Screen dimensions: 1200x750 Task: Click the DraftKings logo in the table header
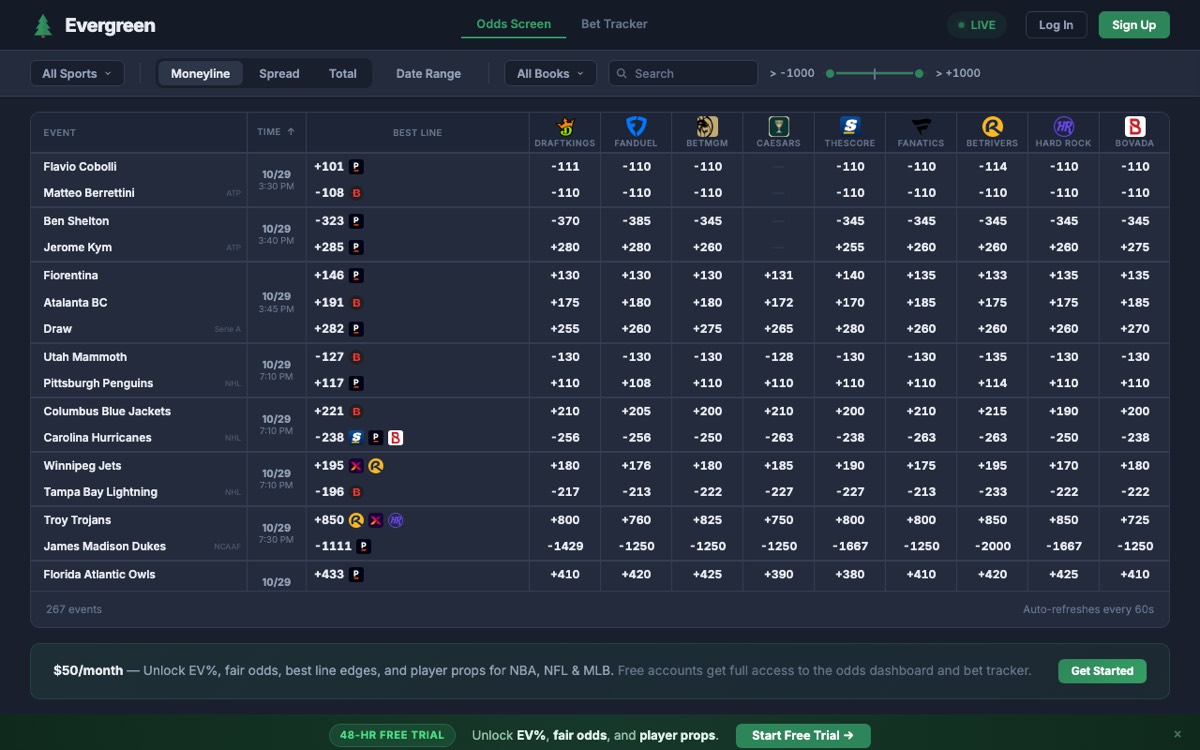[565, 127]
